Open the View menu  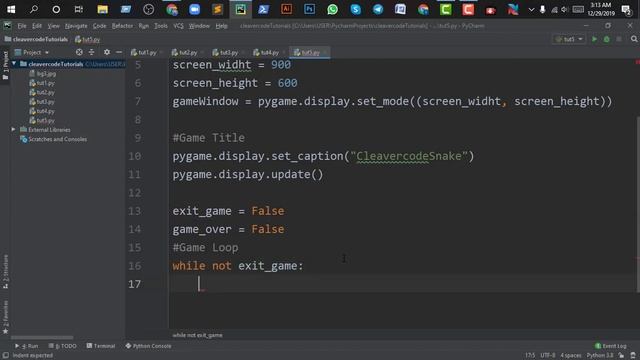pos(53,26)
